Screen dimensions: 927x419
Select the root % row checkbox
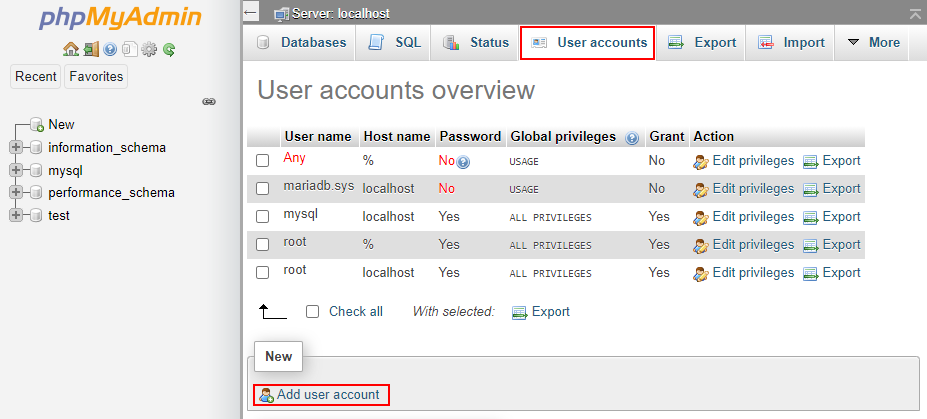tap(262, 245)
